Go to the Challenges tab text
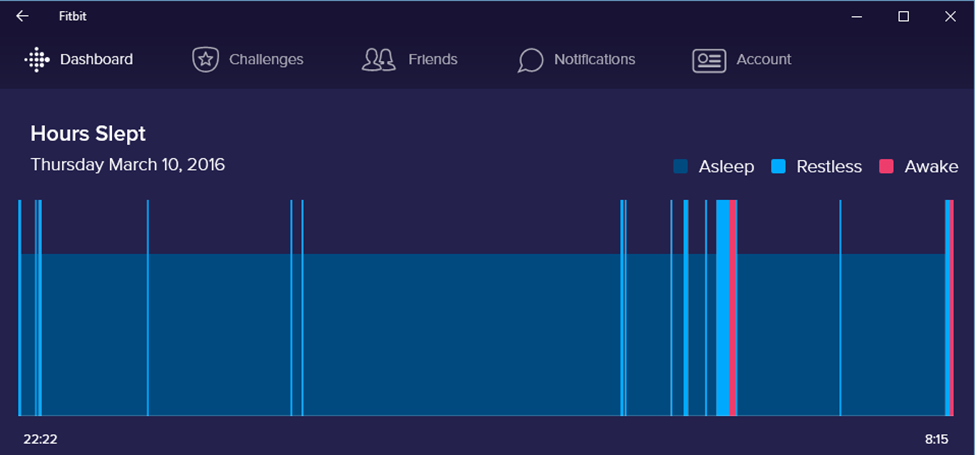Image resolution: width=975 pixels, height=455 pixels. [x=266, y=60]
